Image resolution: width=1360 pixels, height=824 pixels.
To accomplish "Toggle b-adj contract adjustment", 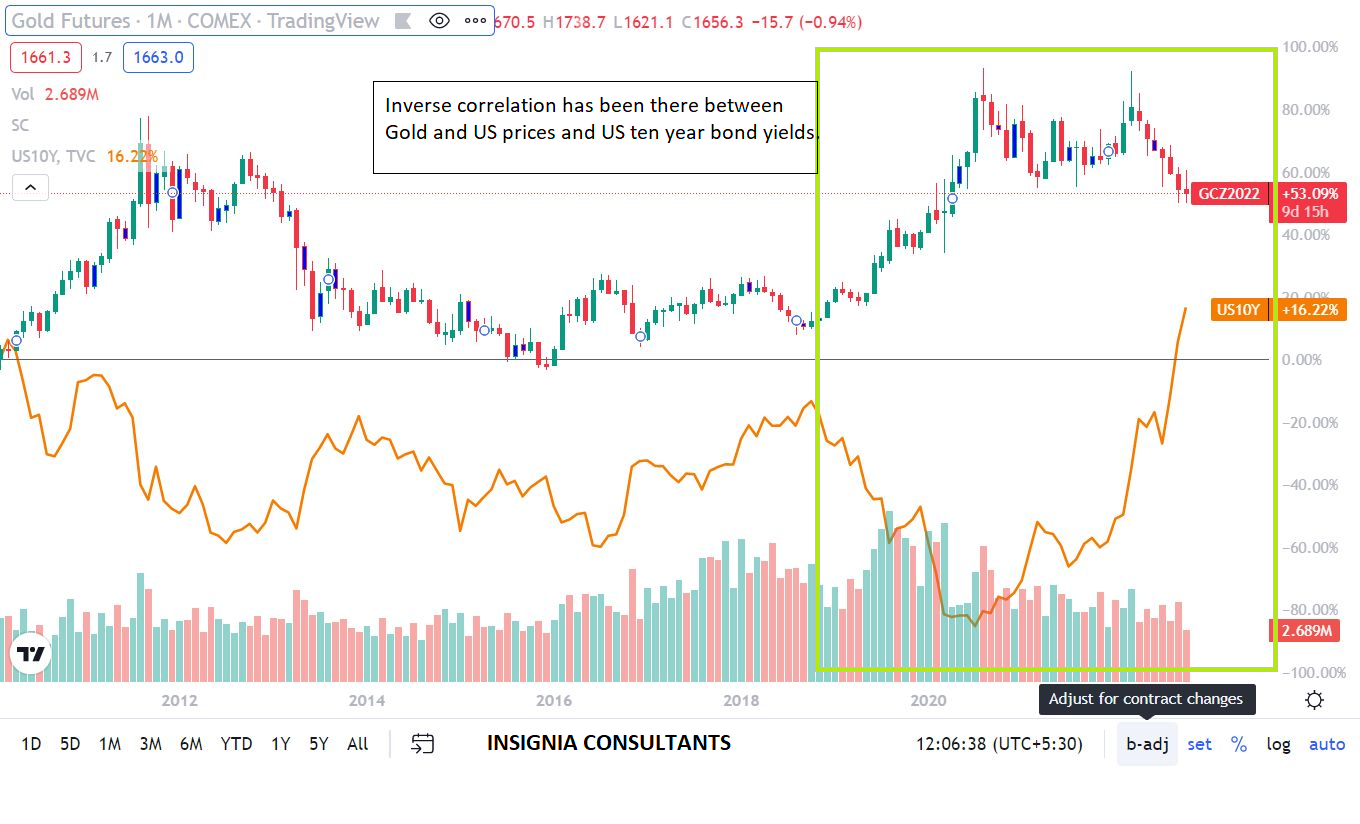I will coord(1147,744).
